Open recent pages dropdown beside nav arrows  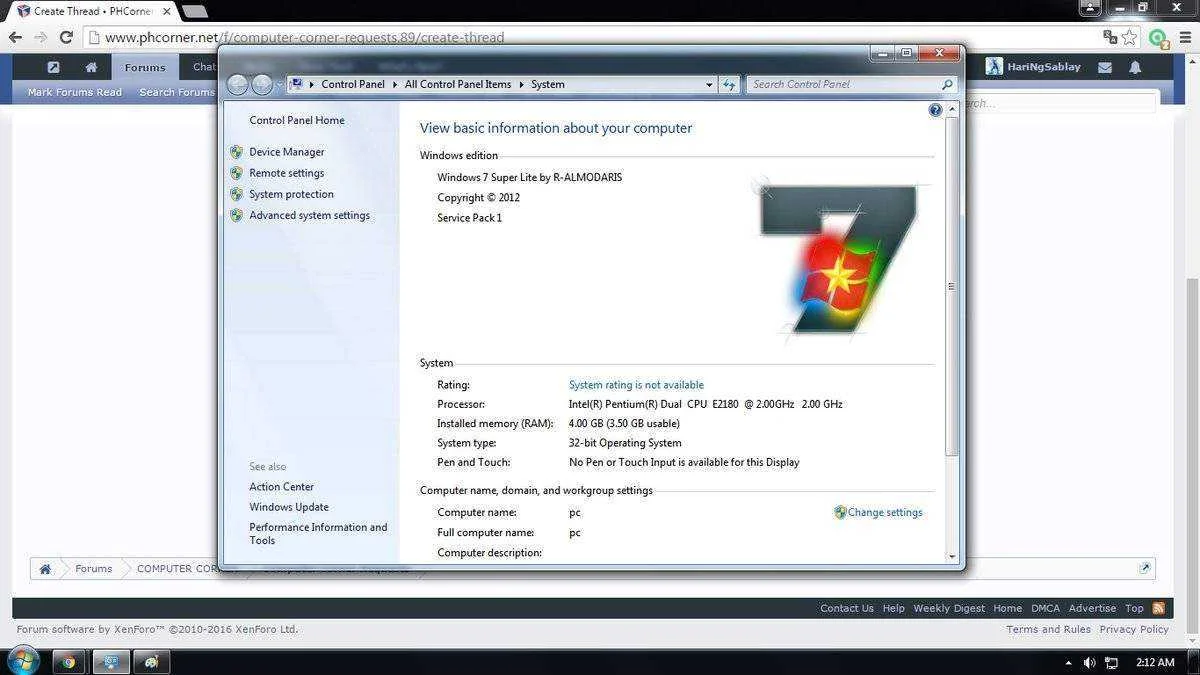point(280,85)
